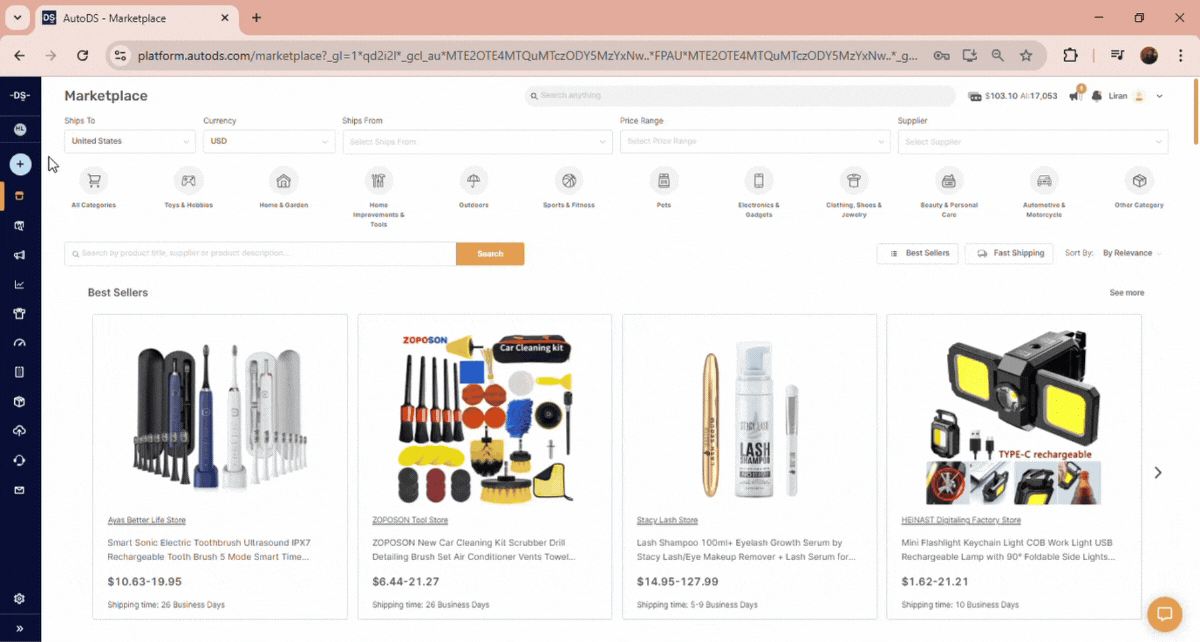This screenshot has width=1200, height=642.
Task: Enable the Fast Shipping filter
Action: [1008, 253]
